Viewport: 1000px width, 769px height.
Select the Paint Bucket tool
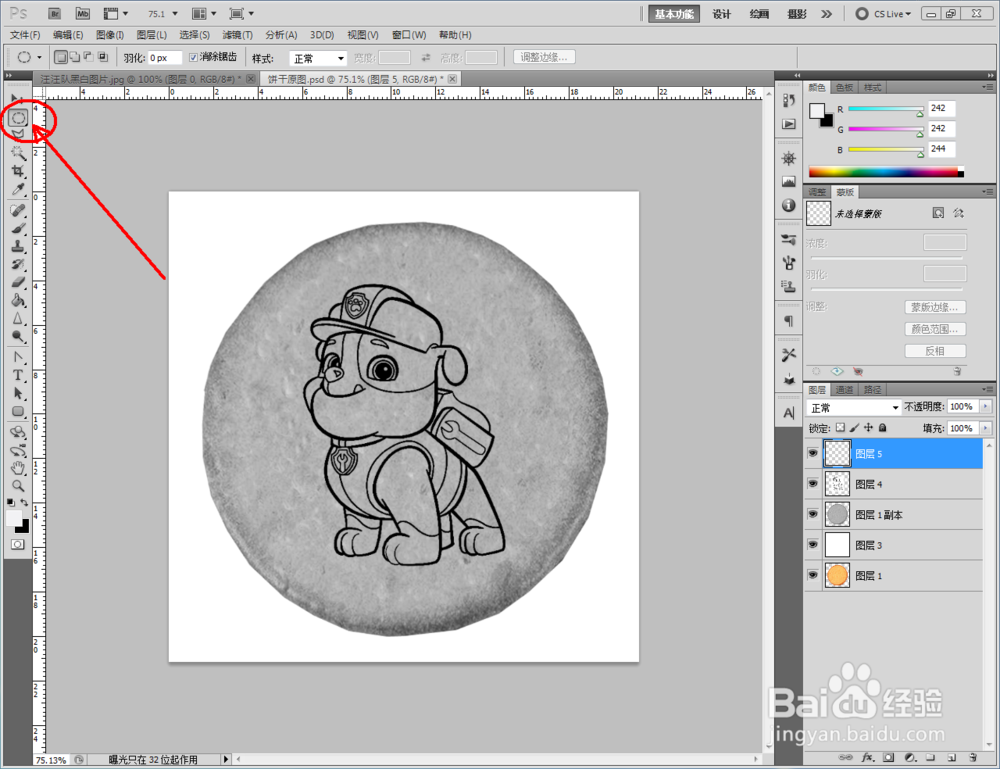point(18,300)
